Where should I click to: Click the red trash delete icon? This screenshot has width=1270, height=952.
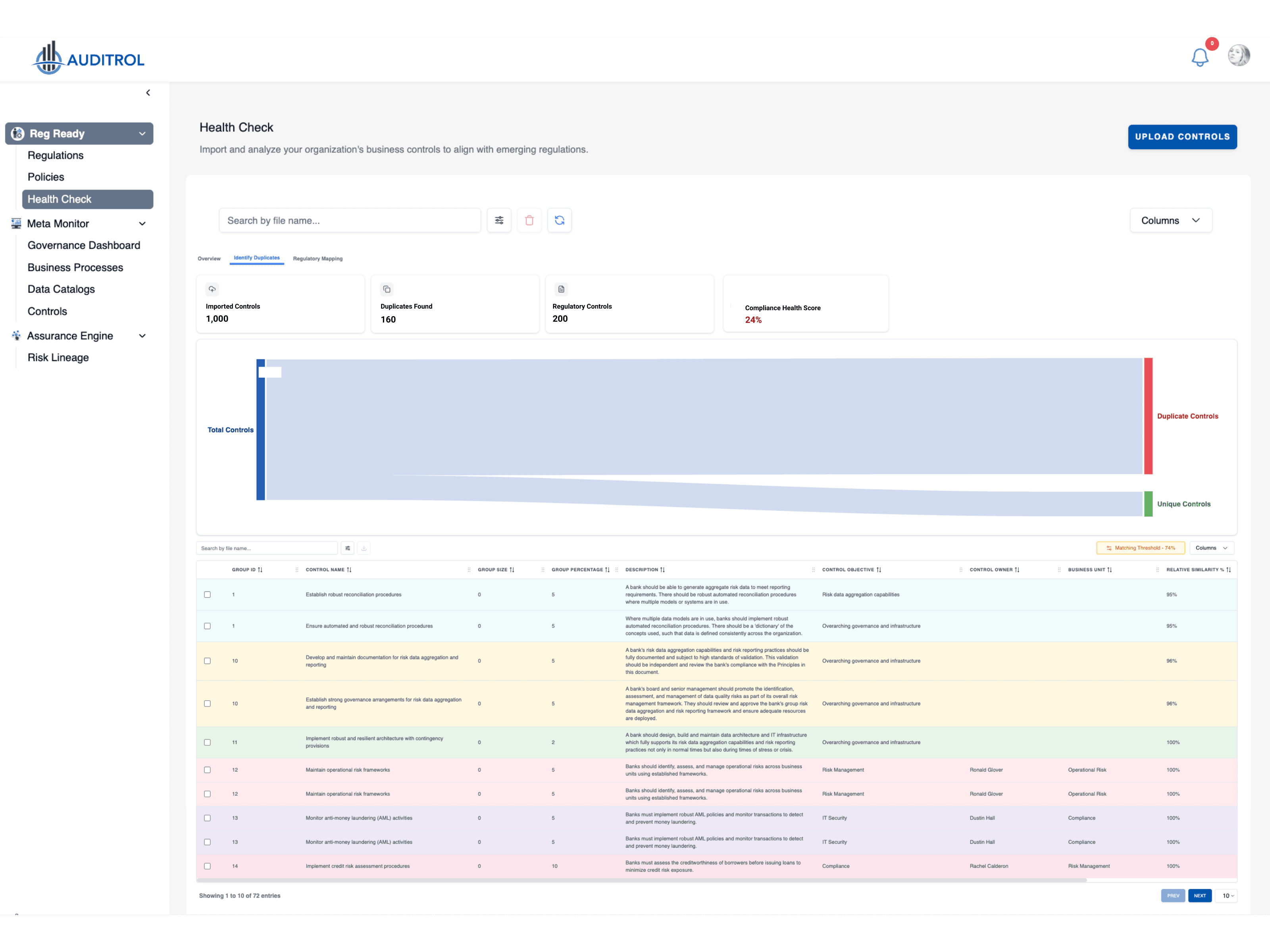pyautogui.click(x=529, y=221)
